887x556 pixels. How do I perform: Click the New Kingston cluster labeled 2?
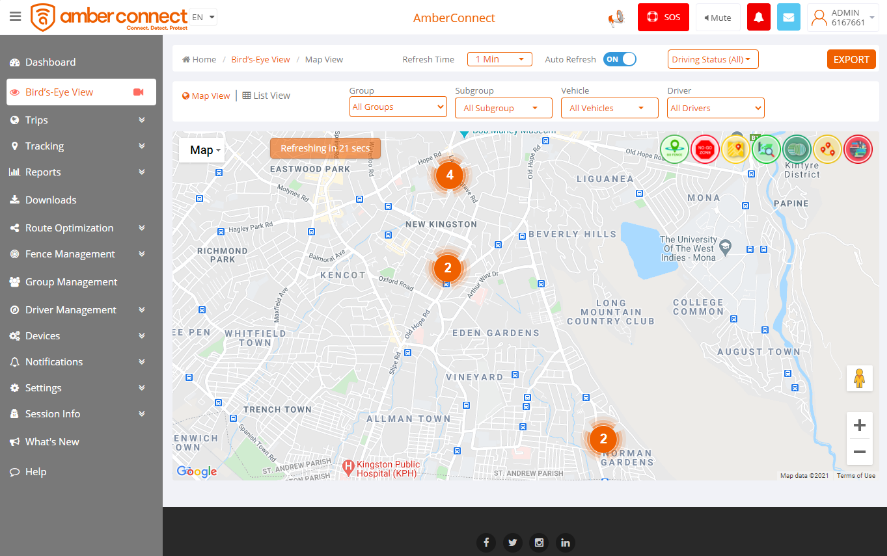click(447, 268)
